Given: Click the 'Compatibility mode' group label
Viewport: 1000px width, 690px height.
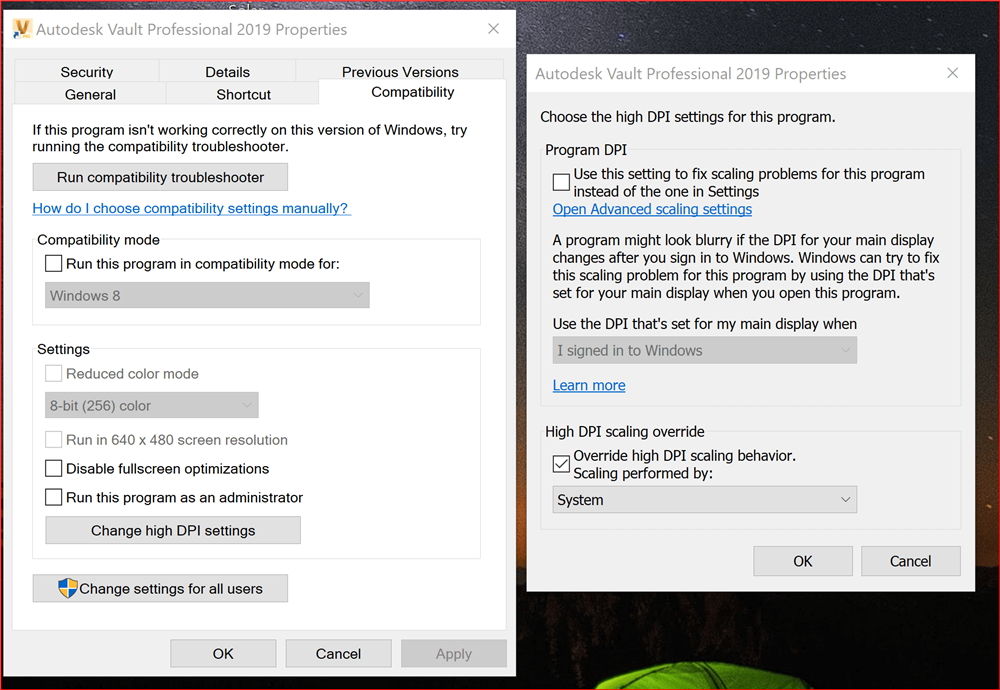Looking at the screenshot, I should coord(98,240).
